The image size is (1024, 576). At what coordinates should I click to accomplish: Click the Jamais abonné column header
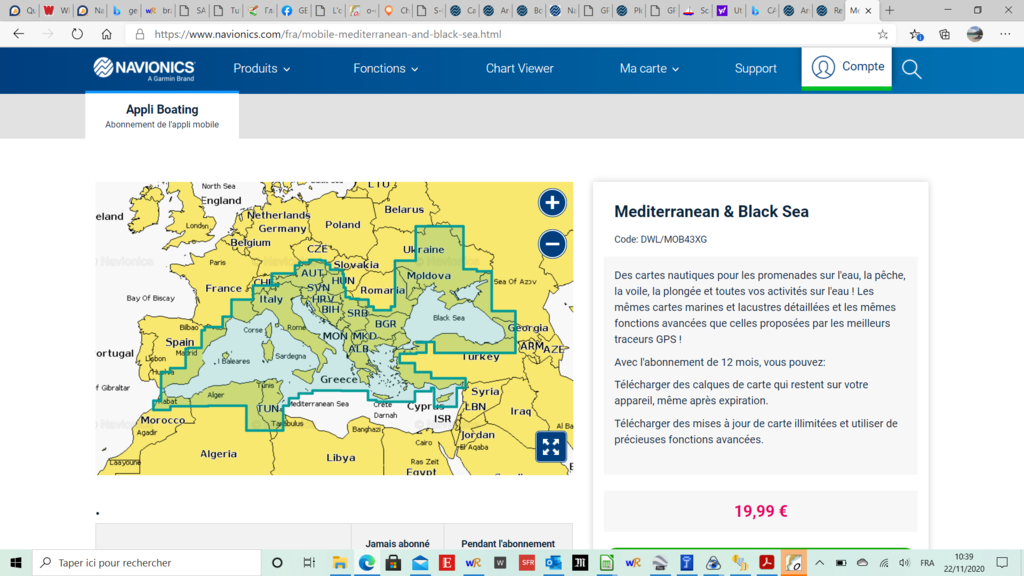tap(397, 543)
